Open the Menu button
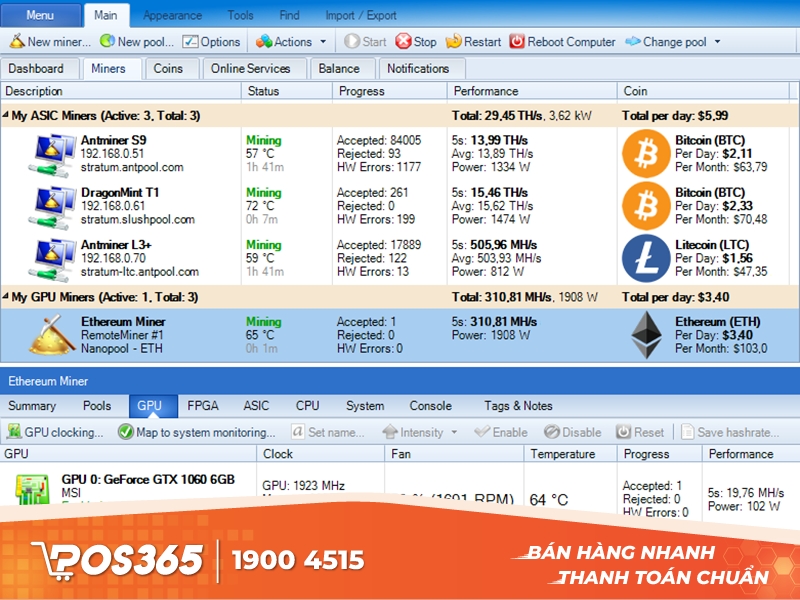Viewport: 800px width, 600px height. pos(40,15)
